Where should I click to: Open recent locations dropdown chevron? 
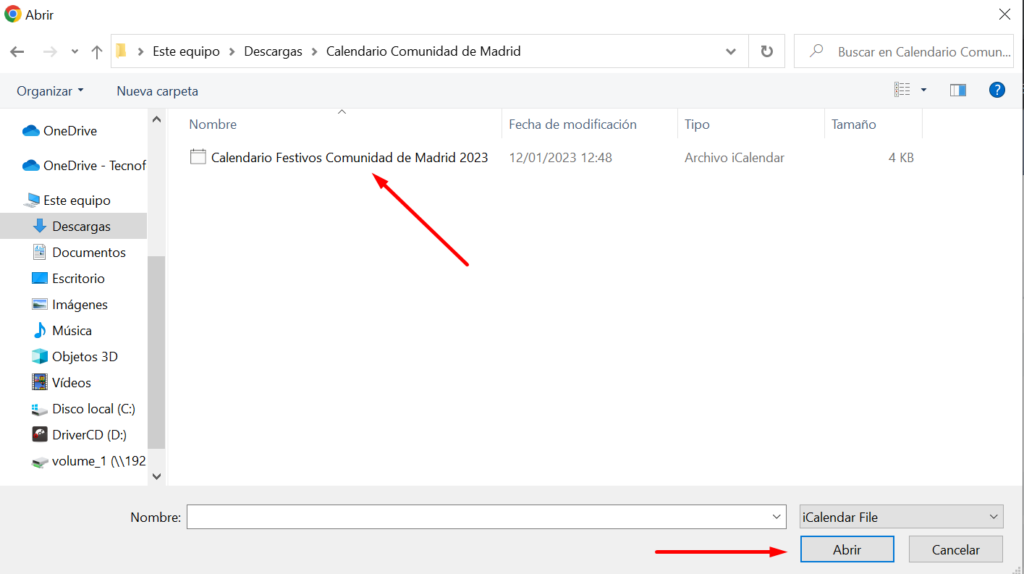(x=74, y=52)
